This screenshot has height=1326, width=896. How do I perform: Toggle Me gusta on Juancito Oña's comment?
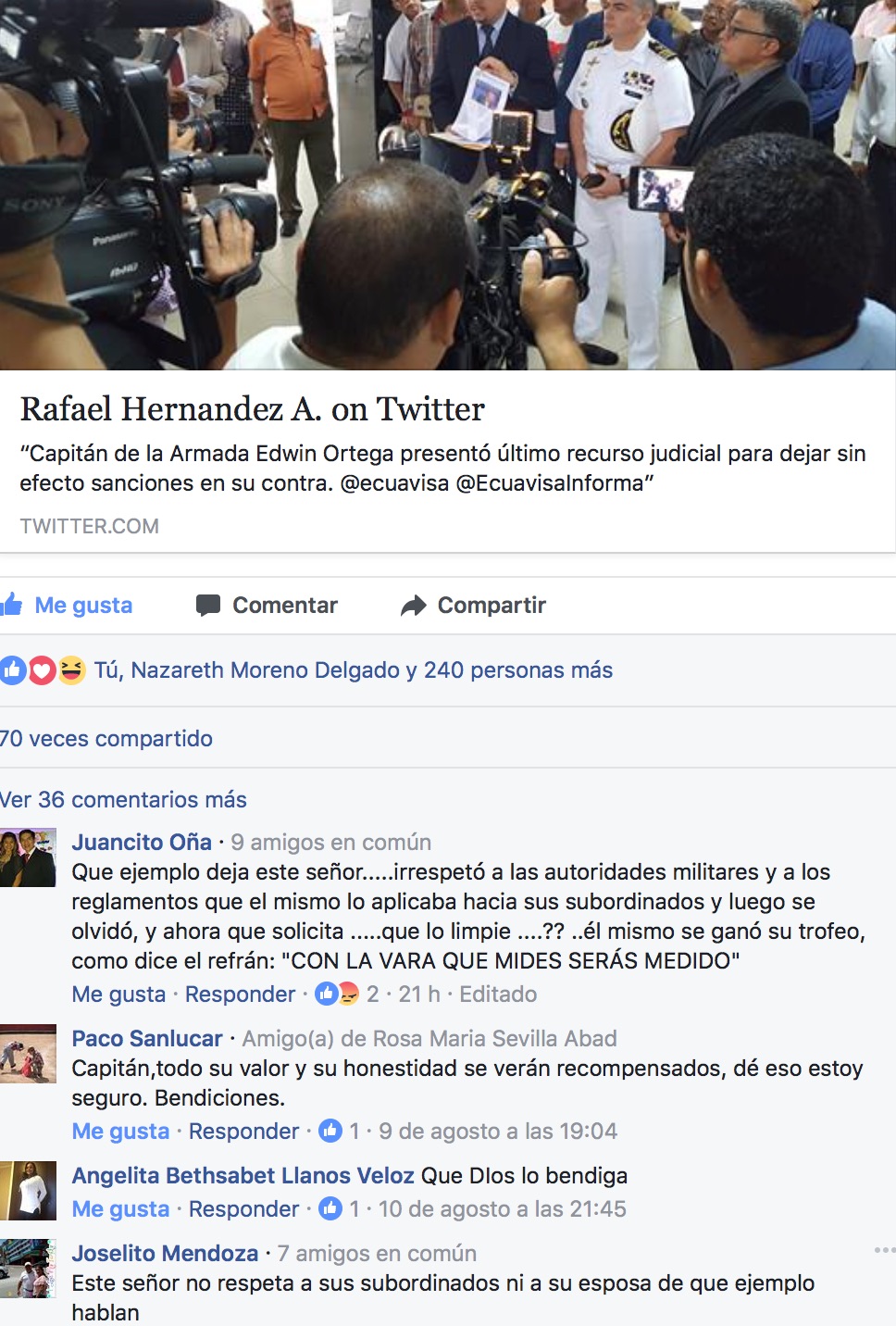118,994
